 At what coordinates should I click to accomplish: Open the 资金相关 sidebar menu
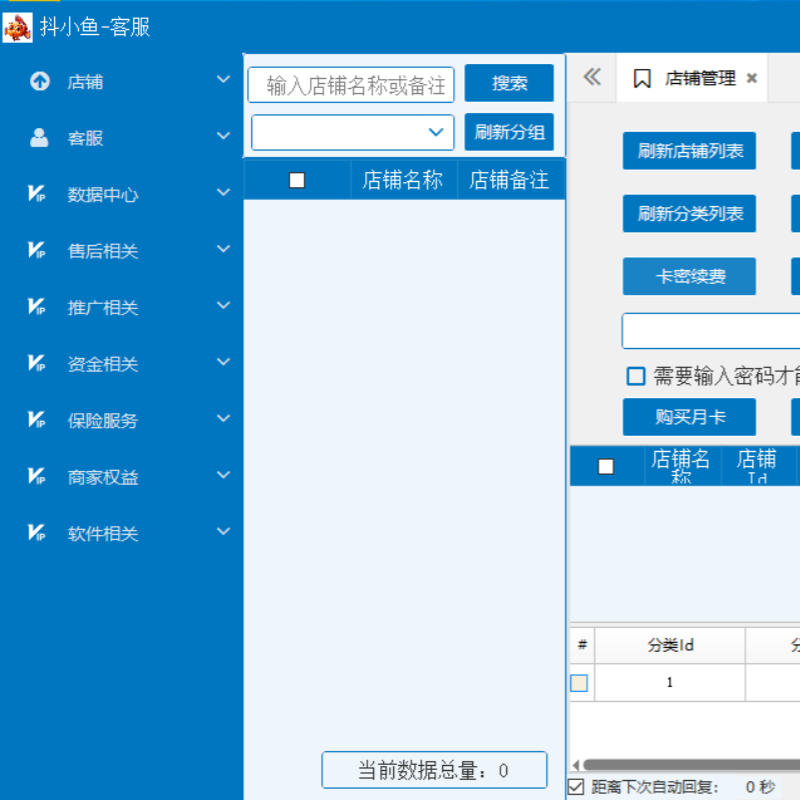tap(121, 364)
